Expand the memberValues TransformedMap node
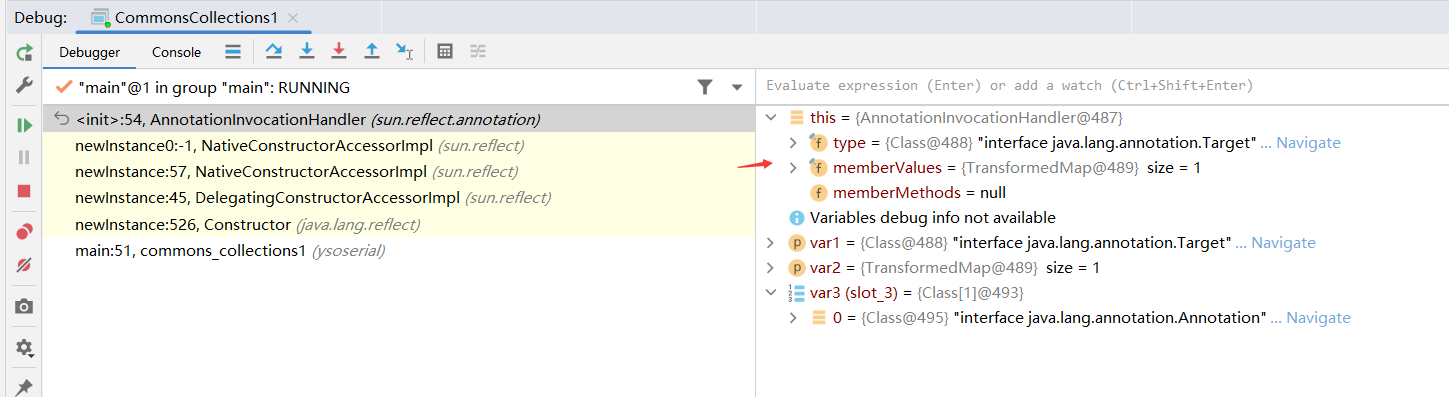 (794, 168)
